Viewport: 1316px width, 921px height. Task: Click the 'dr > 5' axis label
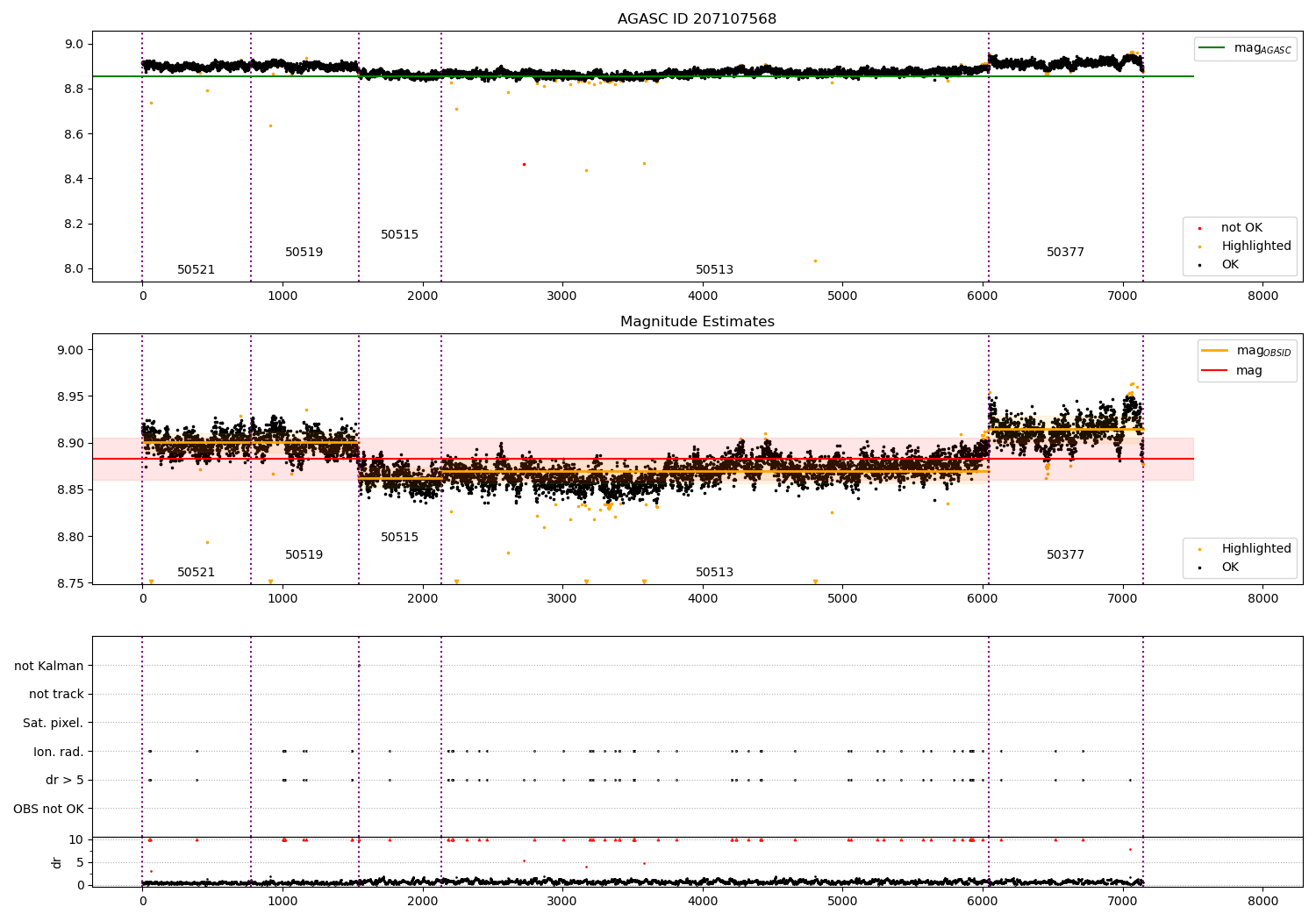[65, 781]
